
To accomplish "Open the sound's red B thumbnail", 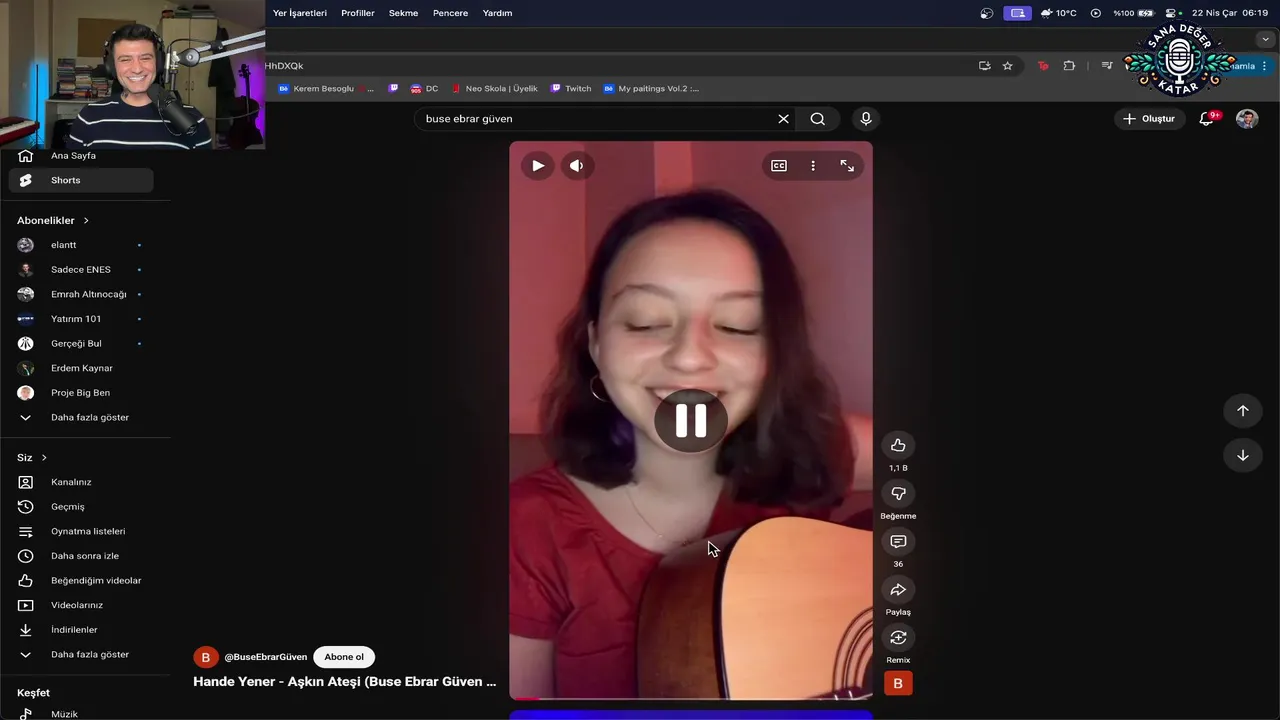I will [x=898, y=683].
